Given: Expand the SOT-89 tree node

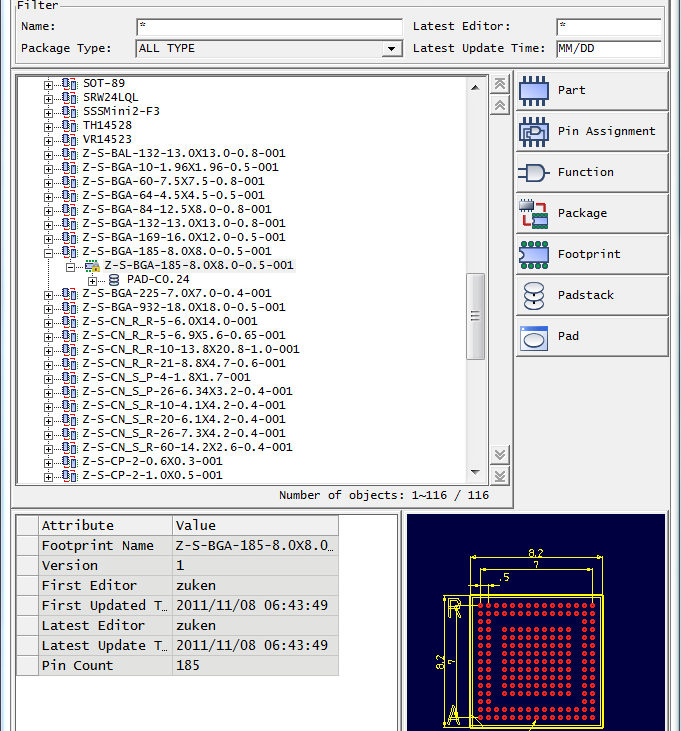Looking at the screenshot, I should 48,84.
